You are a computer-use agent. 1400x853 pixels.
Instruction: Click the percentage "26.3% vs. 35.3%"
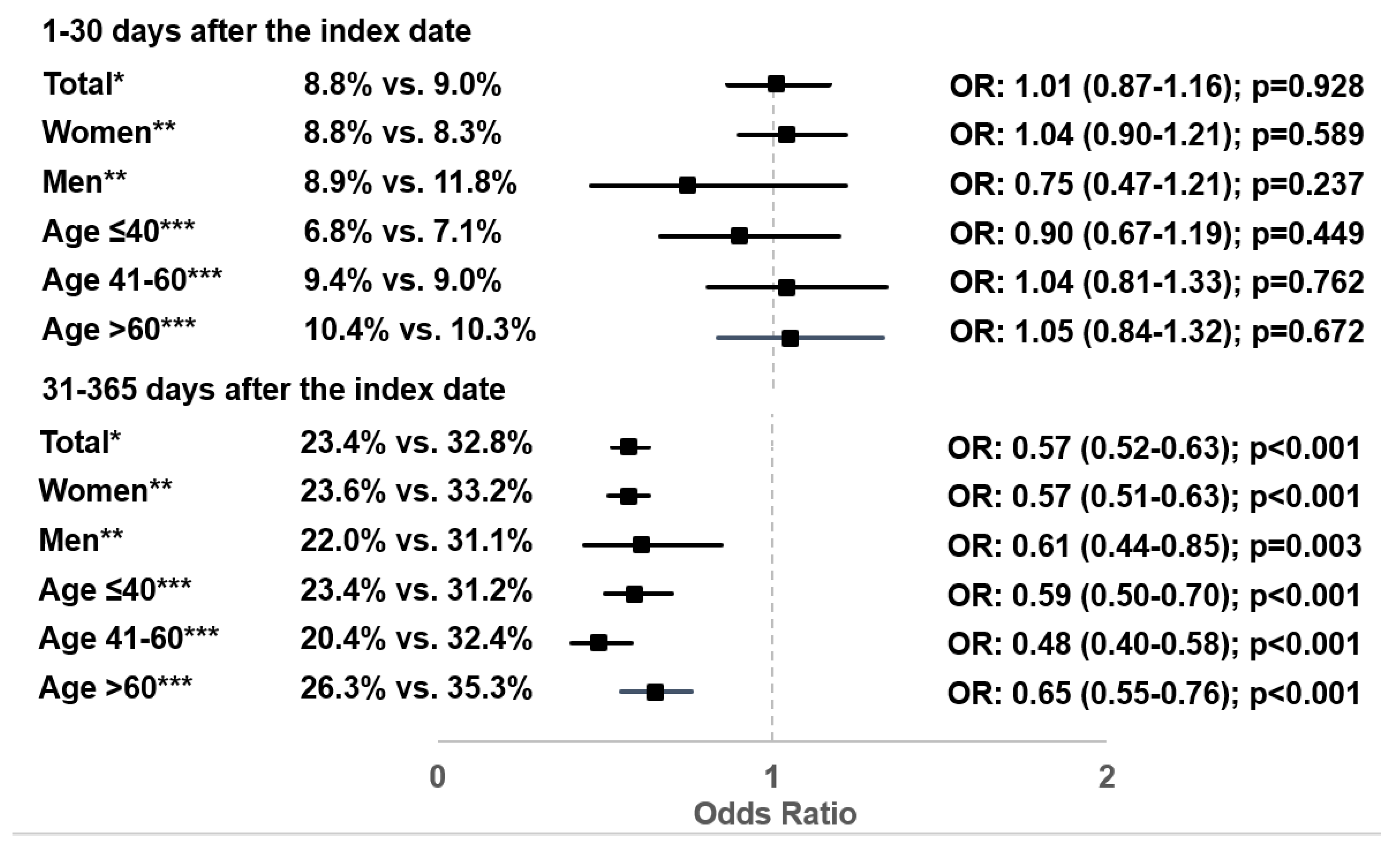tap(417, 689)
